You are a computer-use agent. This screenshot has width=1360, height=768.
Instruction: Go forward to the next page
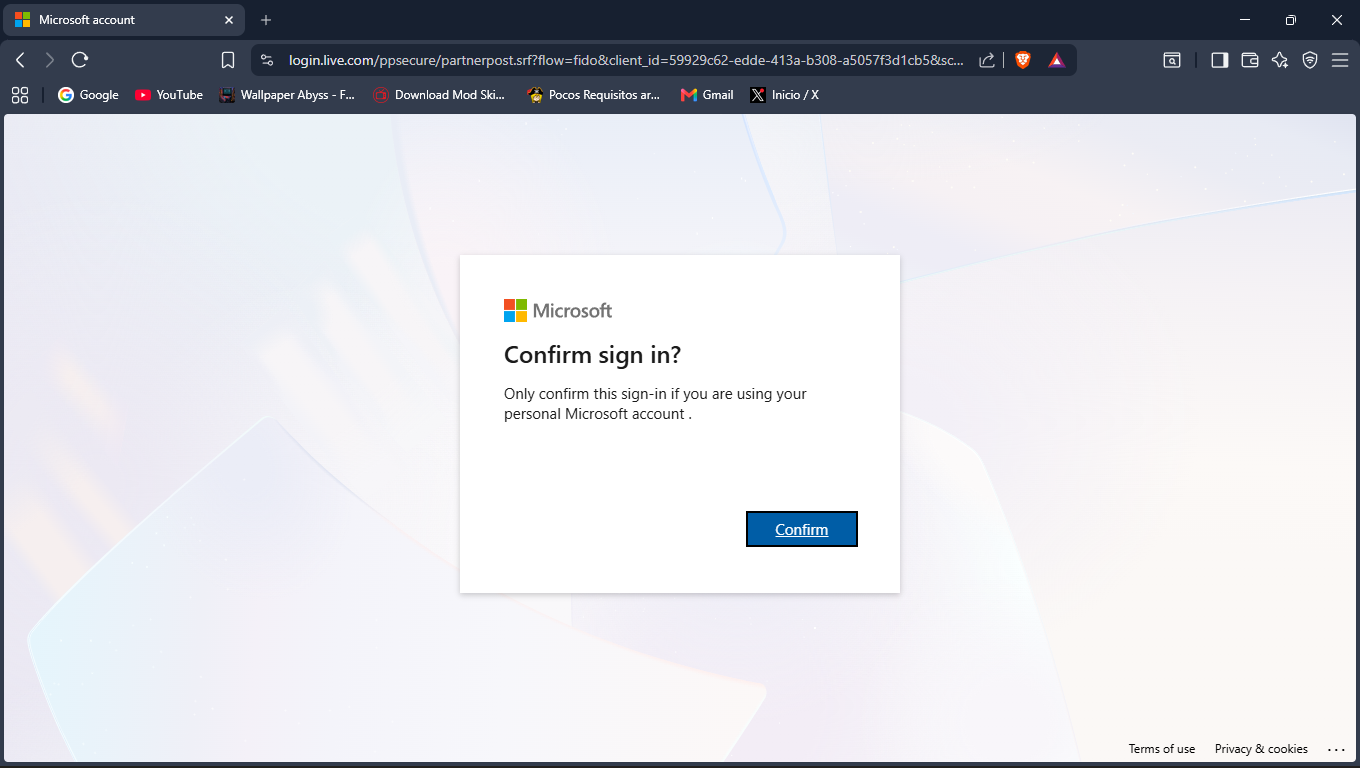50,60
